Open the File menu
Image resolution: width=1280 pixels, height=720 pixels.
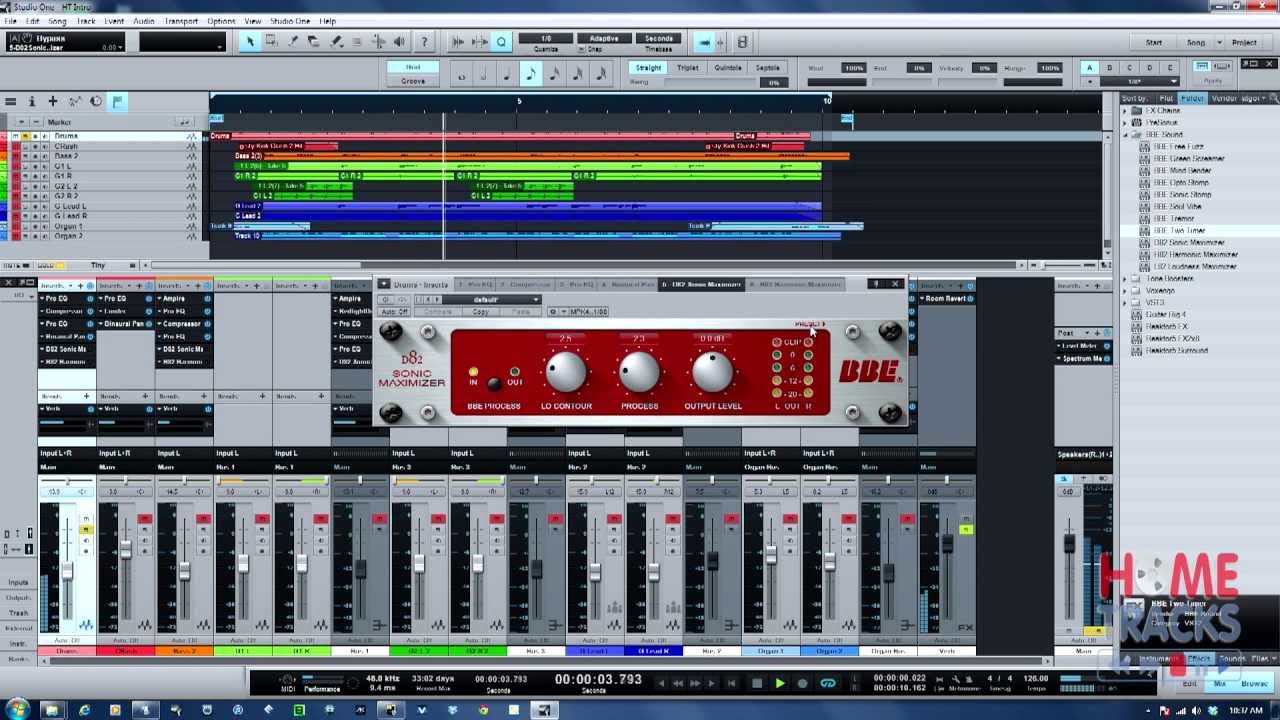[x=10, y=21]
